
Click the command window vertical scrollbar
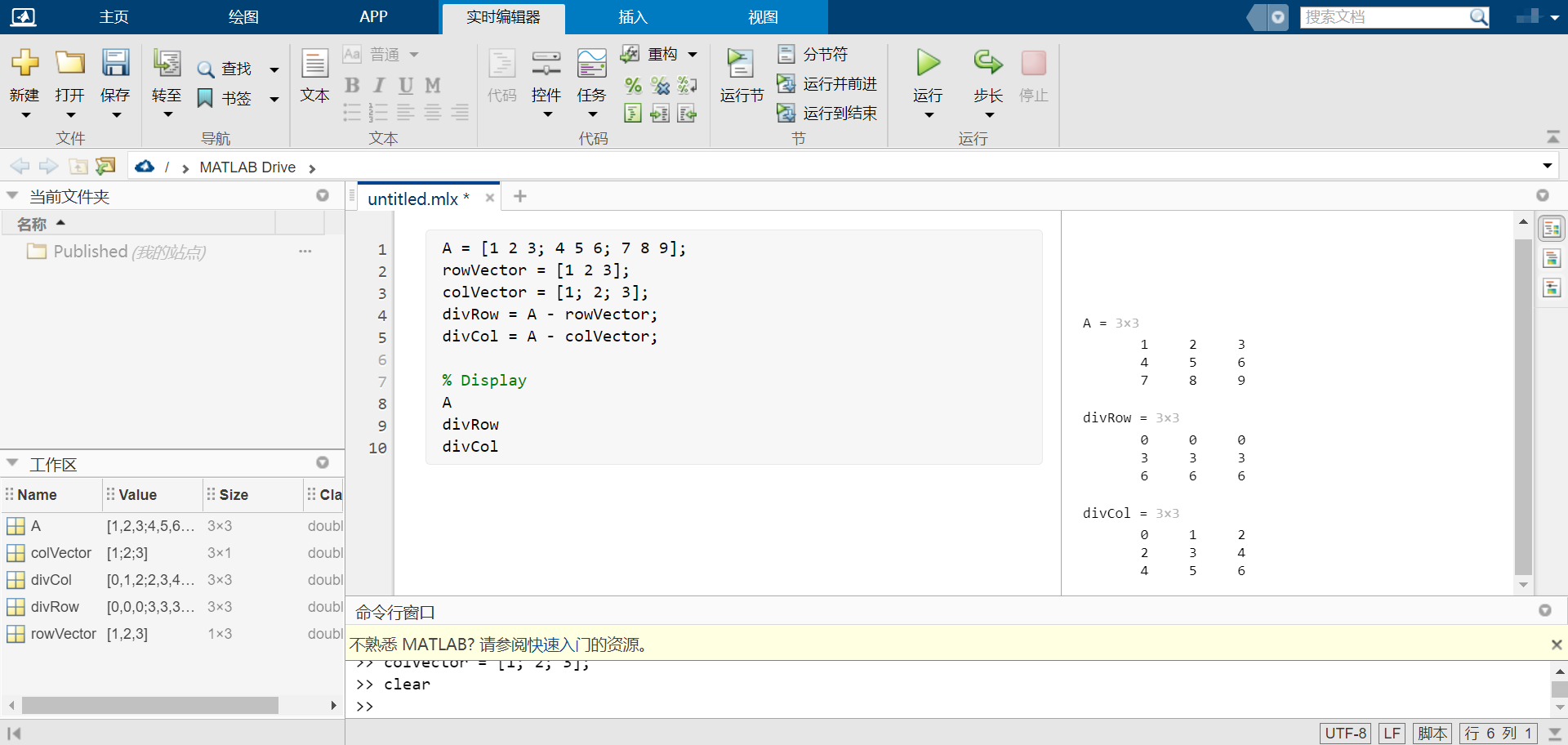1559,689
